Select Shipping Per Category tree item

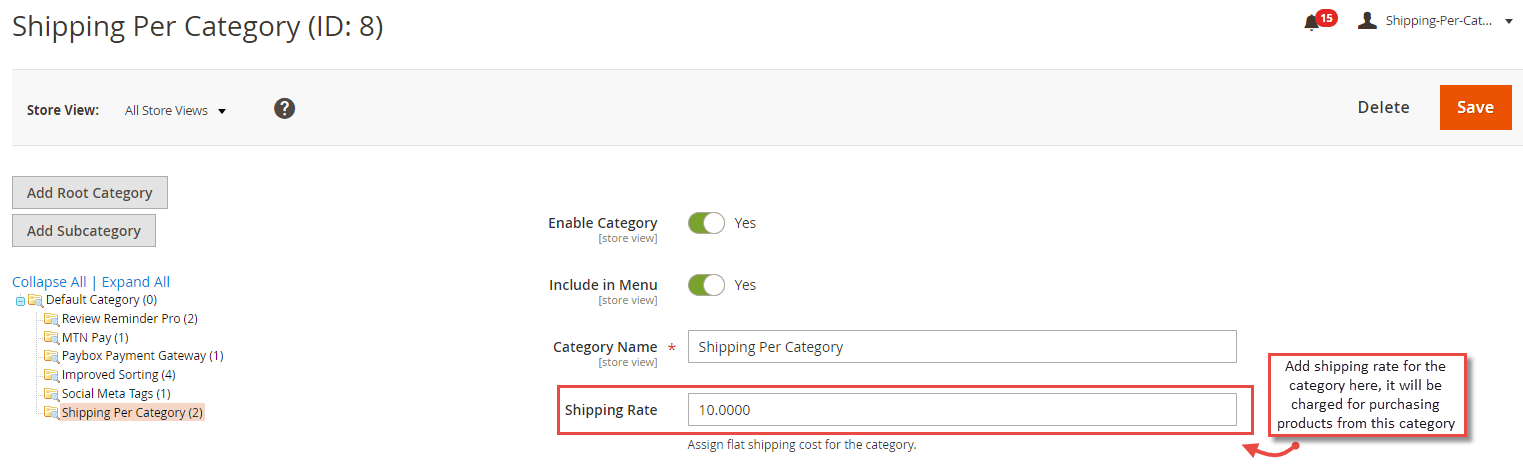(x=132, y=413)
